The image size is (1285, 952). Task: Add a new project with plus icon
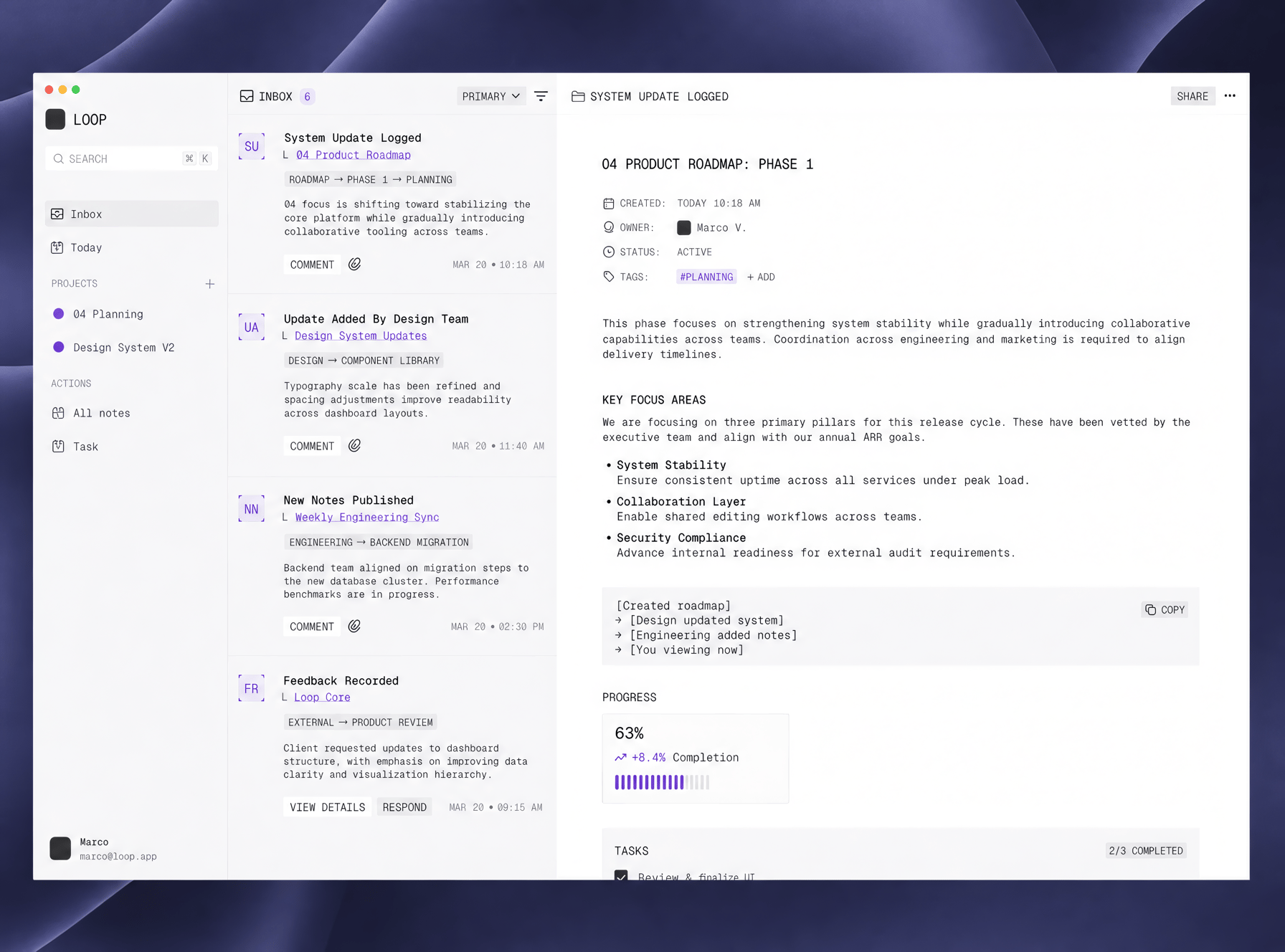(x=209, y=284)
